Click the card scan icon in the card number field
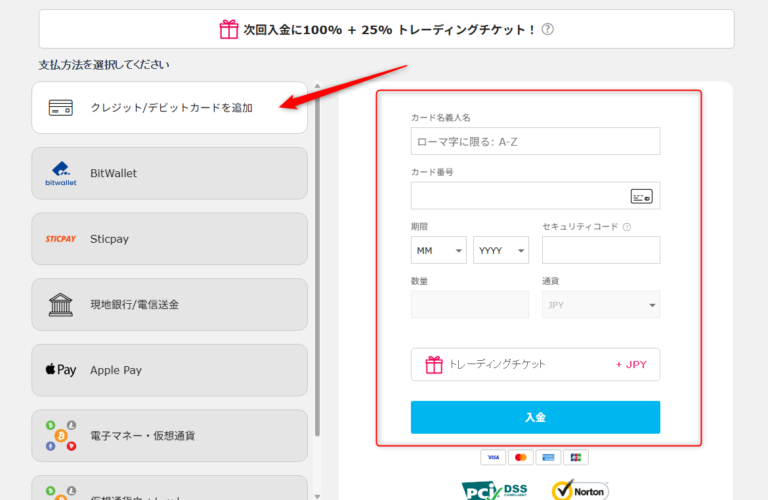This screenshot has width=768, height=500. point(641,196)
